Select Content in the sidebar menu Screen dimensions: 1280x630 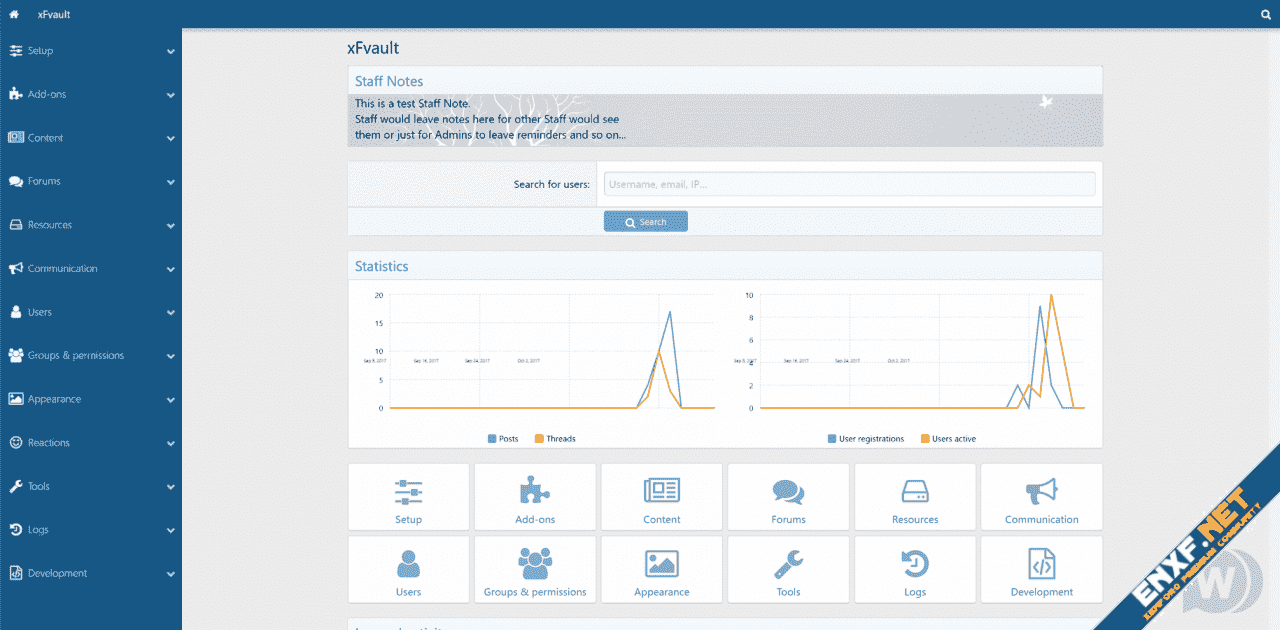pyautogui.click(x=45, y=138)
